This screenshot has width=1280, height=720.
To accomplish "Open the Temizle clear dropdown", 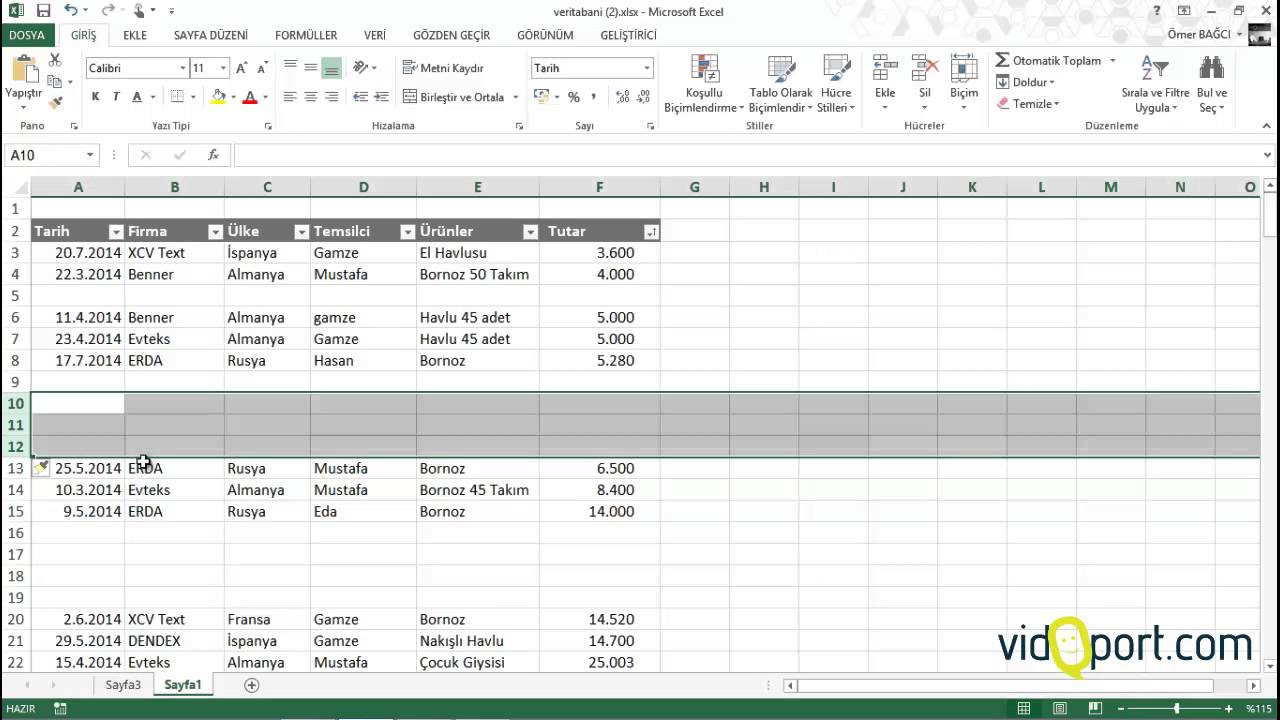I will point(1028,104).
